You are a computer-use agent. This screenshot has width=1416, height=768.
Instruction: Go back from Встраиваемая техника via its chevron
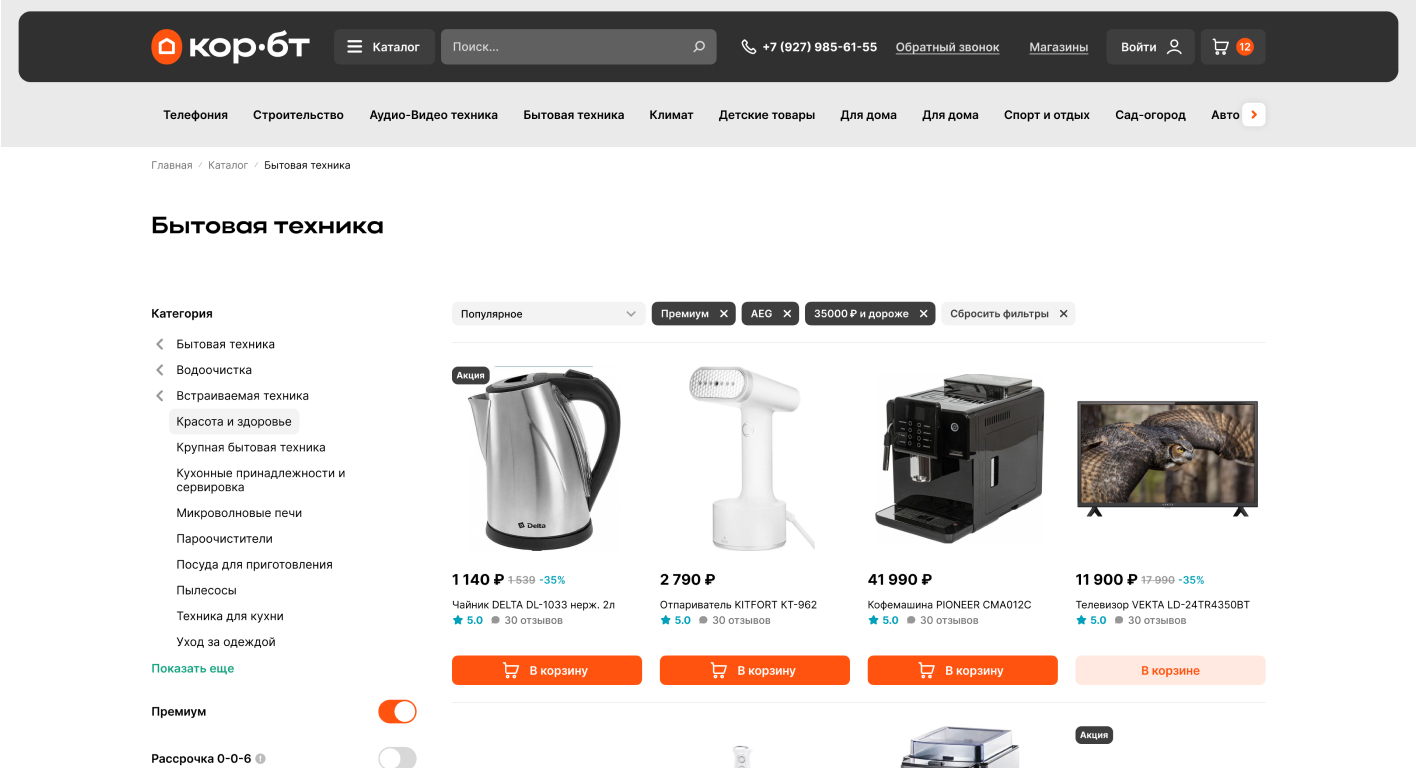pyautogui.click(x=159, y=396)
